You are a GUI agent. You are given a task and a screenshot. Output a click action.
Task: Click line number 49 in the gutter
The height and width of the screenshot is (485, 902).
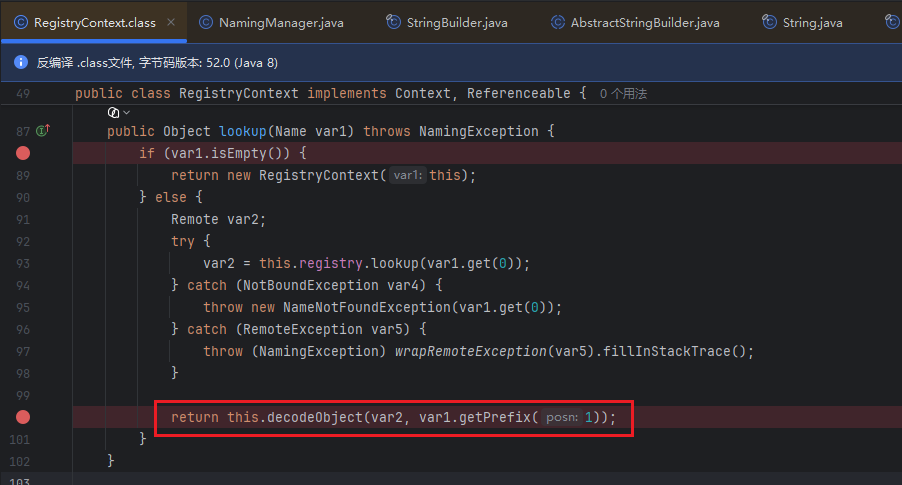click(x=23, y=93)
